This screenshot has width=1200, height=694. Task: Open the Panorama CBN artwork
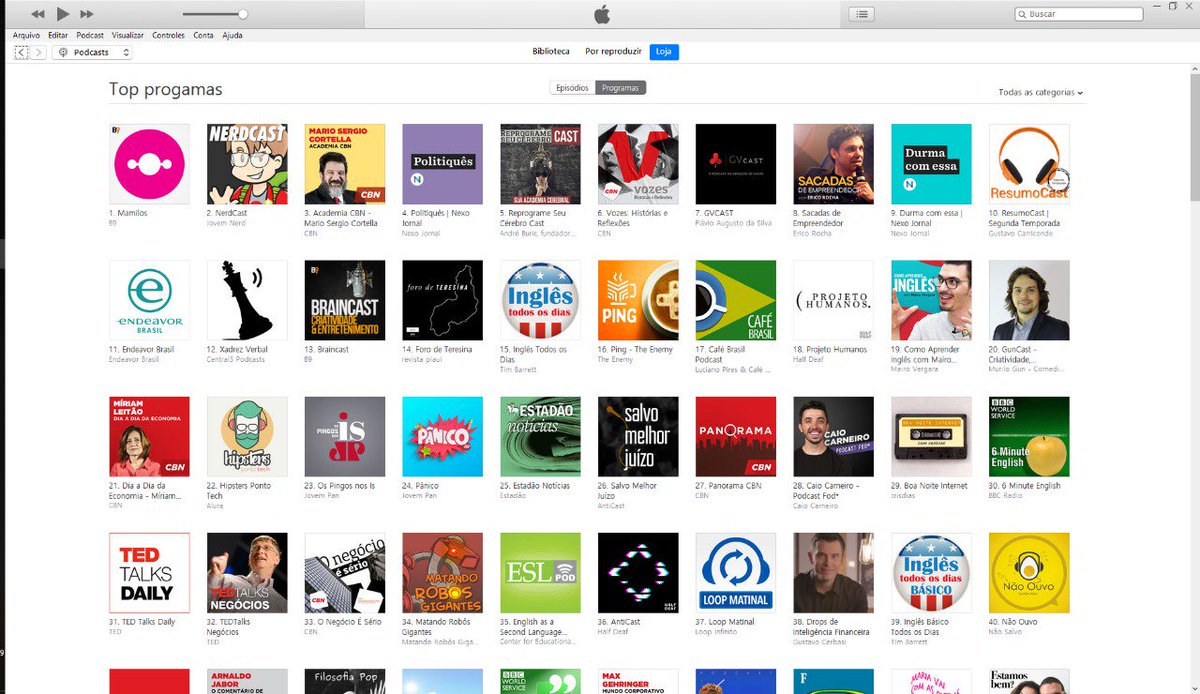(736, 437)
